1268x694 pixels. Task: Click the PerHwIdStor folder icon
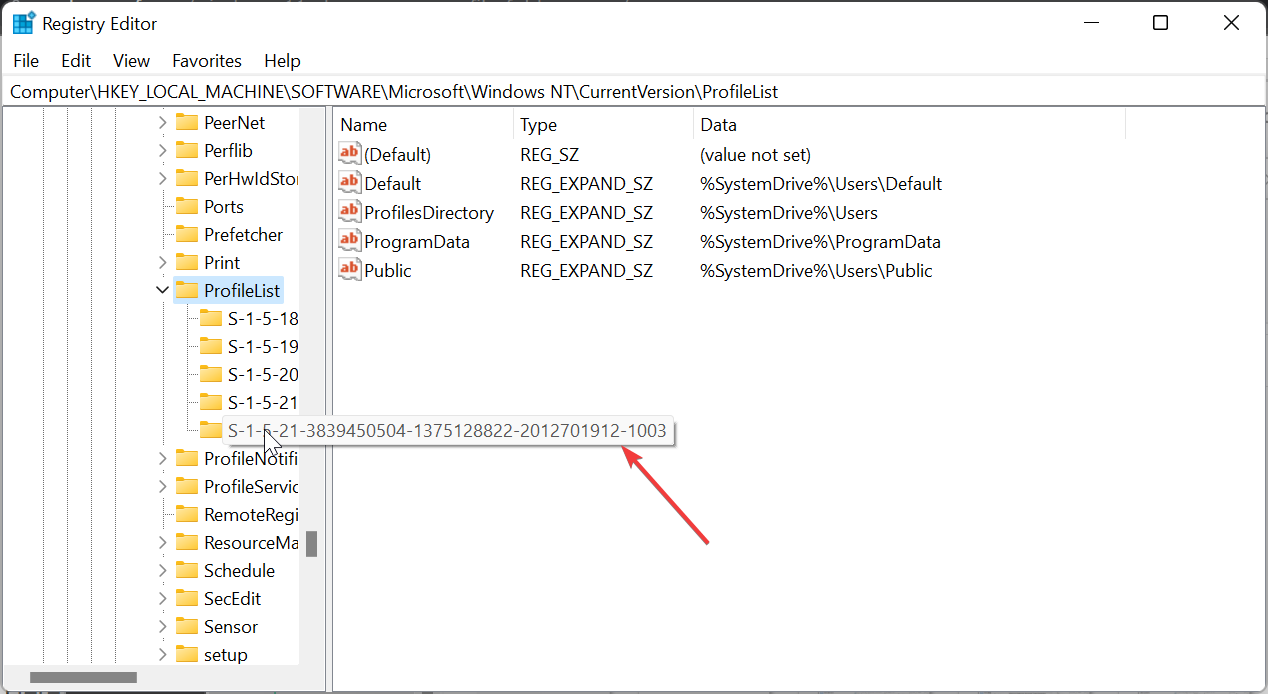coord(186,178)
